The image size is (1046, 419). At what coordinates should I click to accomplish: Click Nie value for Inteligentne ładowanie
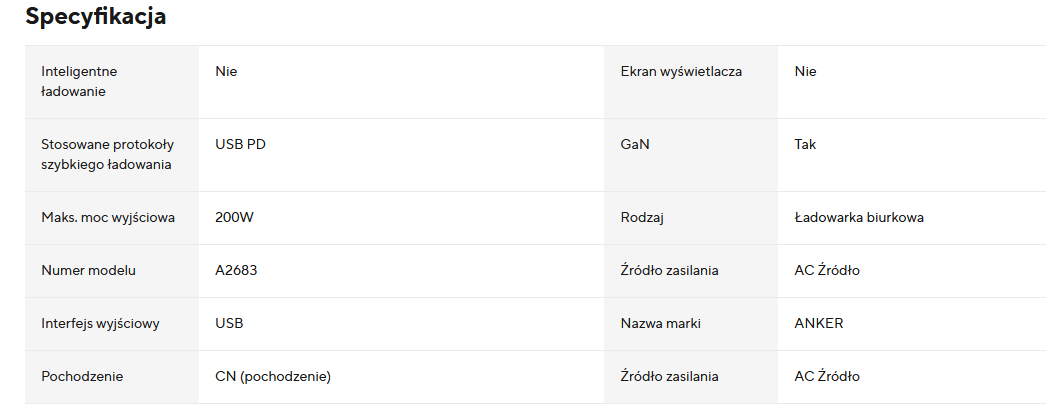pyautogui.click(x=226, y=72)
